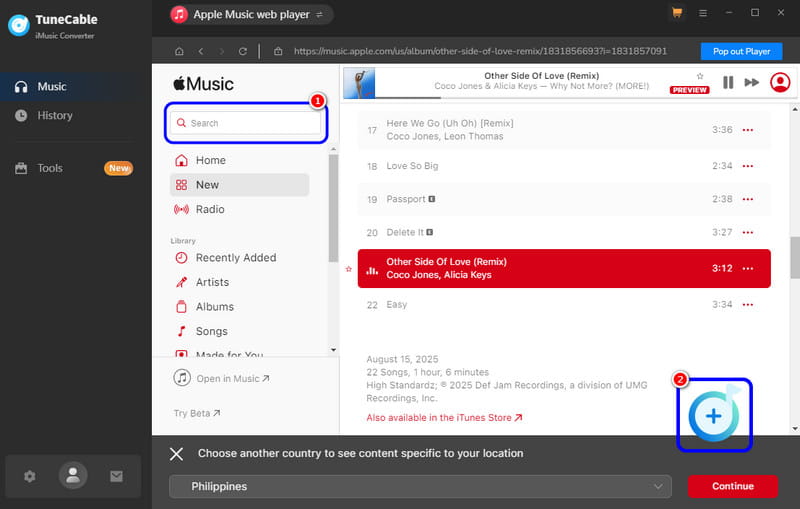Favorite the now playing track star
This screenshot has height=509, width=800.
[x=700, y=76]
